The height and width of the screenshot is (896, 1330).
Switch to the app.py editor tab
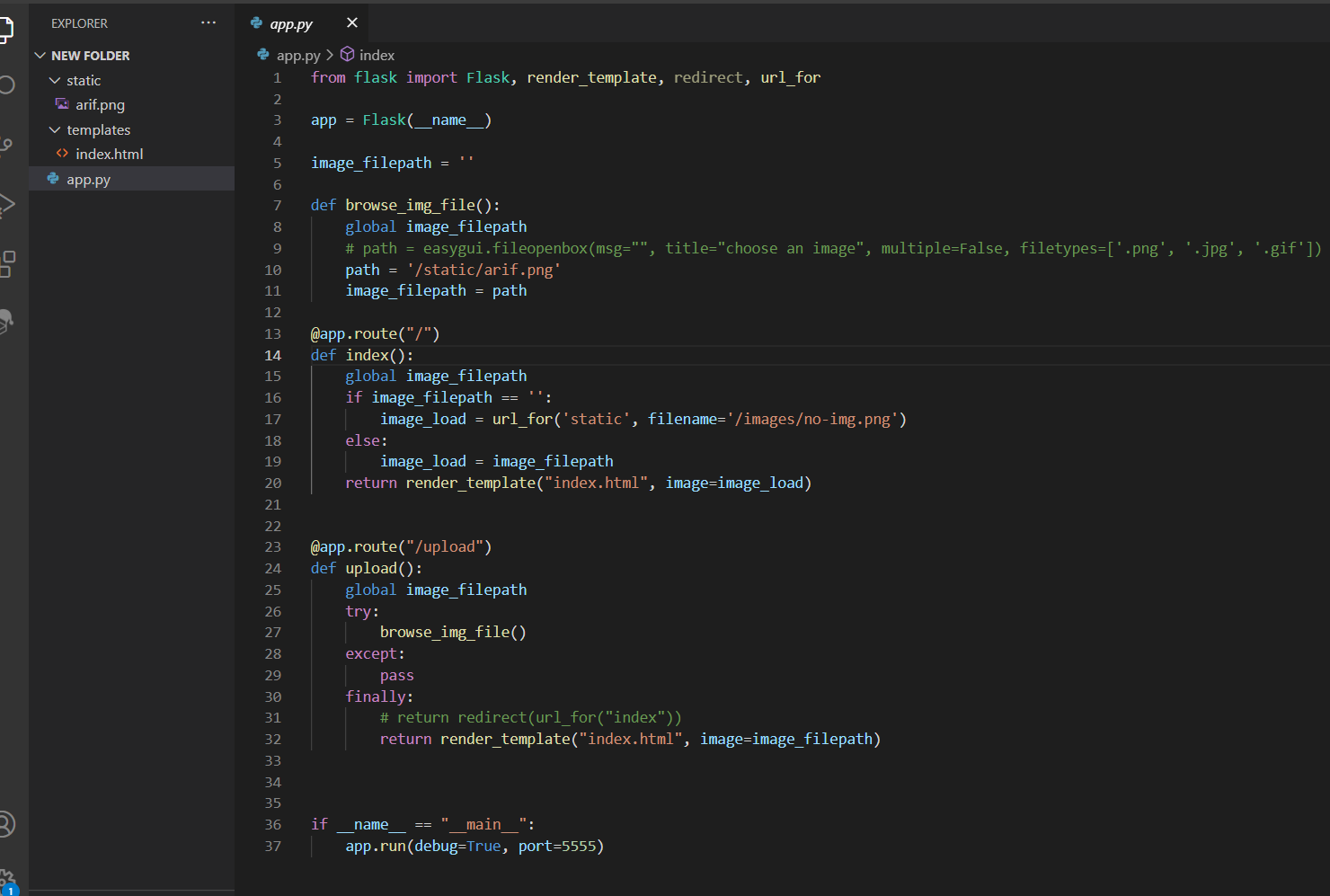pos(291,24)
